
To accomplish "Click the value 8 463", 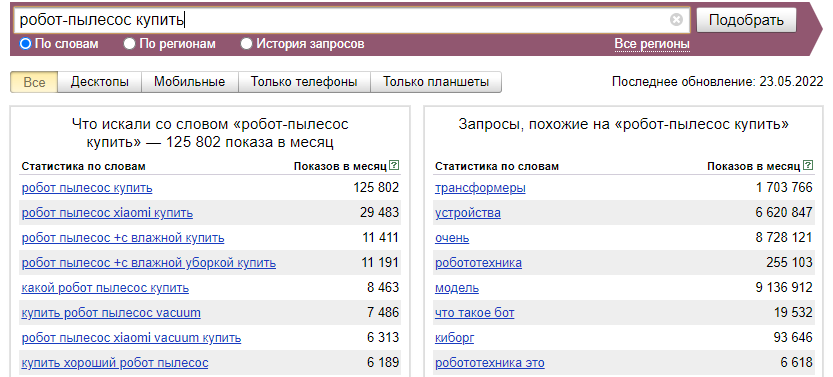I will pos(383,288).
